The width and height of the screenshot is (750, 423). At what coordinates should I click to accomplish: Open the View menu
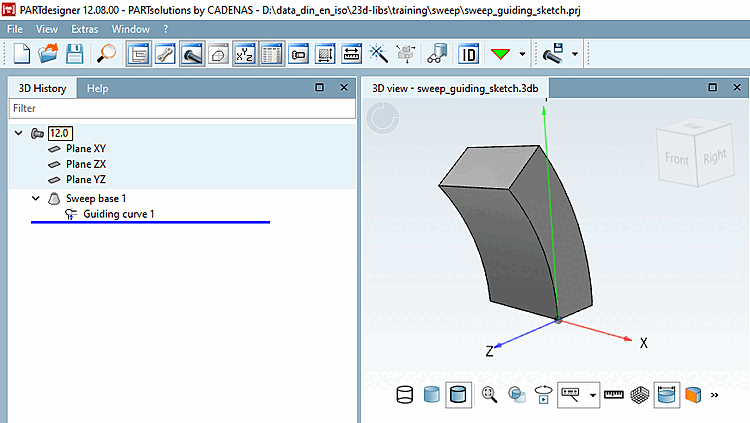(x=47, y=29)
